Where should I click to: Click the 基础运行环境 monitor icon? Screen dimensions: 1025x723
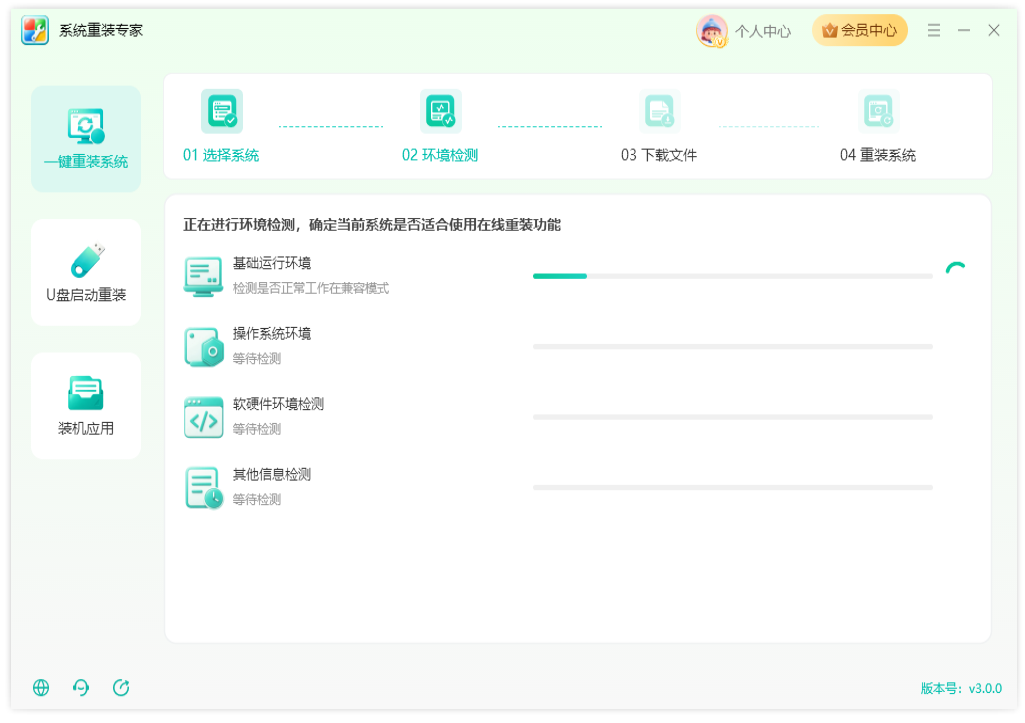pyautogui.click(x=203, y=277)
